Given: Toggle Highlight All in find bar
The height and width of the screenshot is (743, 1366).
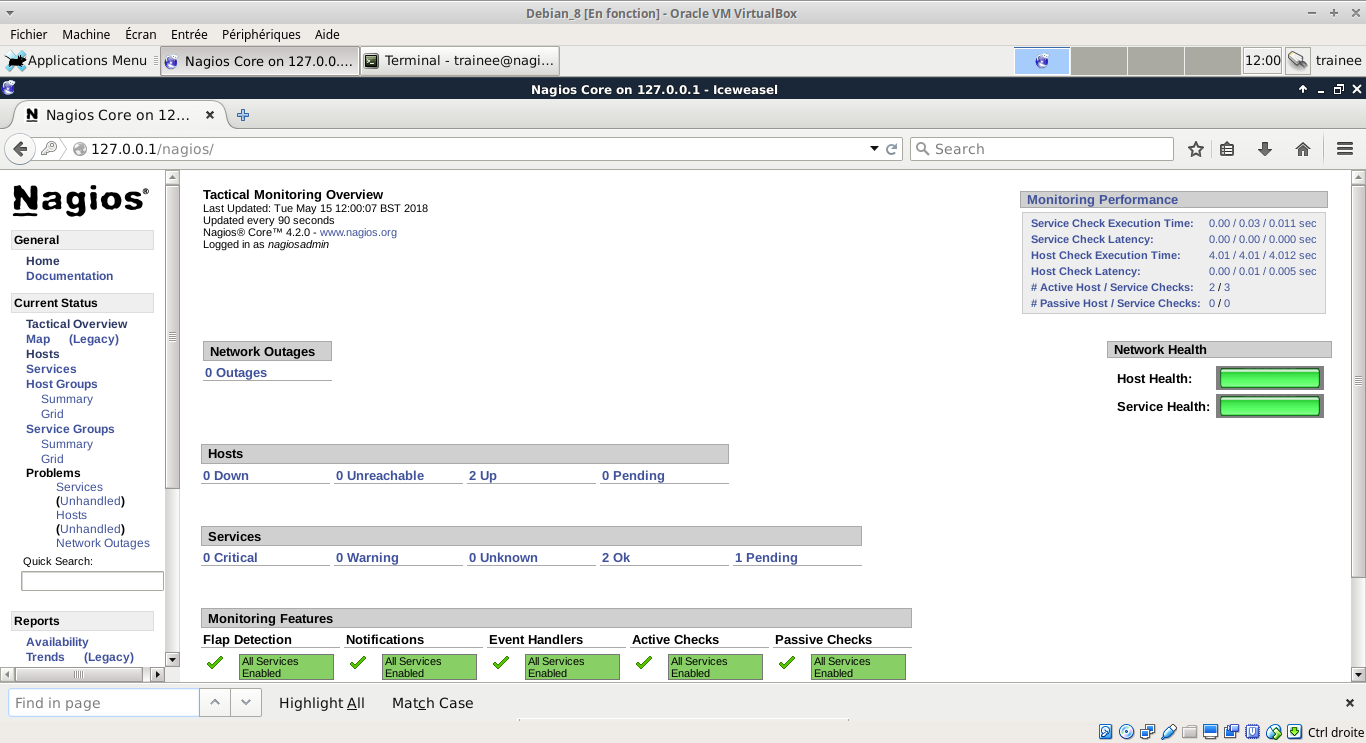Looking at the screenshot, I should (322, 703).
